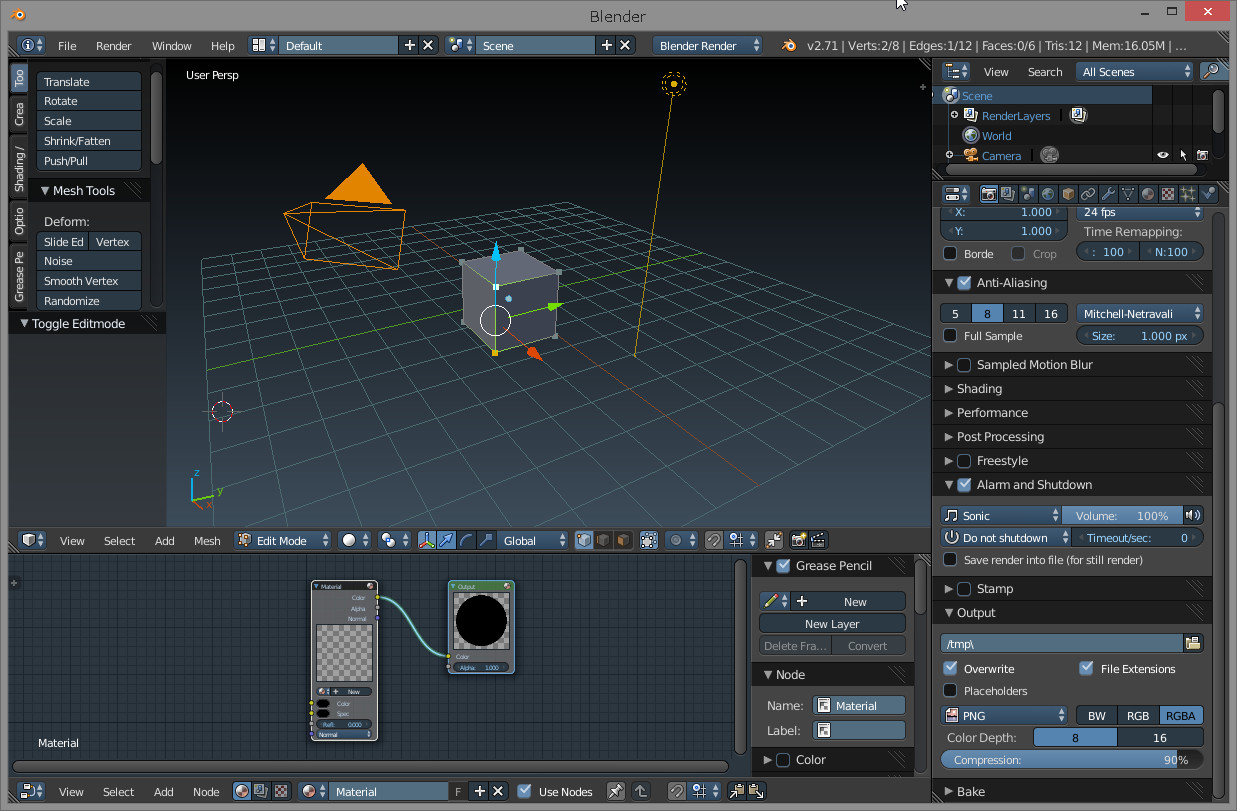Open the Node menu in node editor
The height and width of the screenshot is (811, 1237).
click(206, 791)
